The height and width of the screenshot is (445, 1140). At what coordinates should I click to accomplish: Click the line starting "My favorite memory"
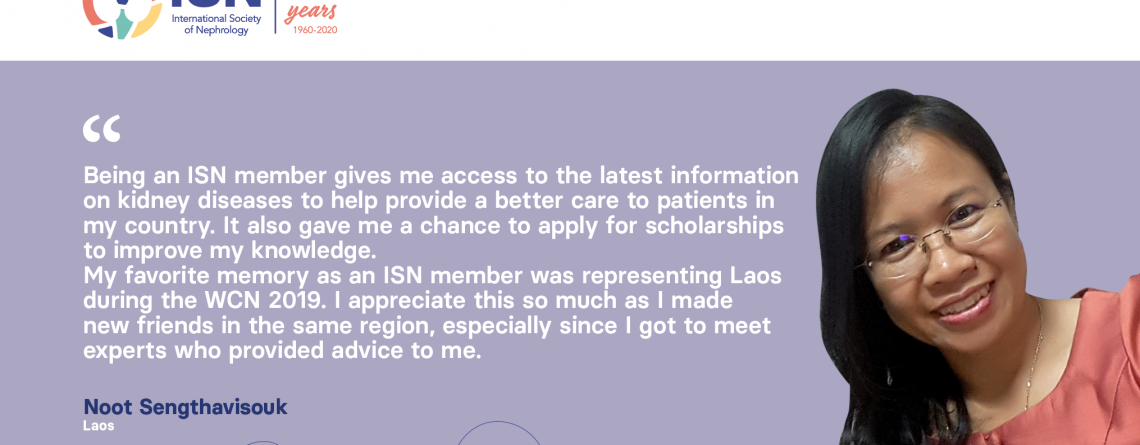click(432, 275)
